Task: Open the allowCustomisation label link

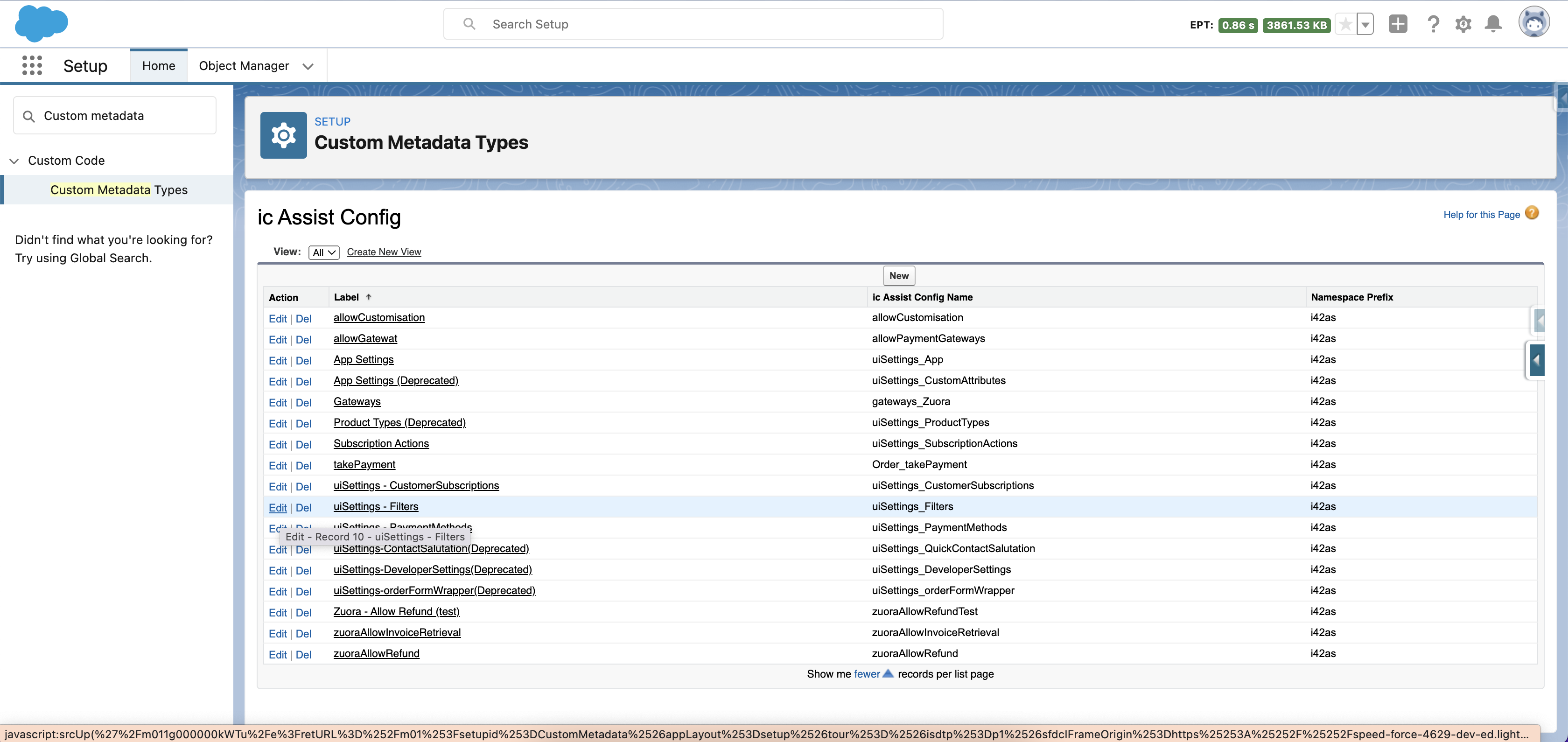Action: [379, 318]
